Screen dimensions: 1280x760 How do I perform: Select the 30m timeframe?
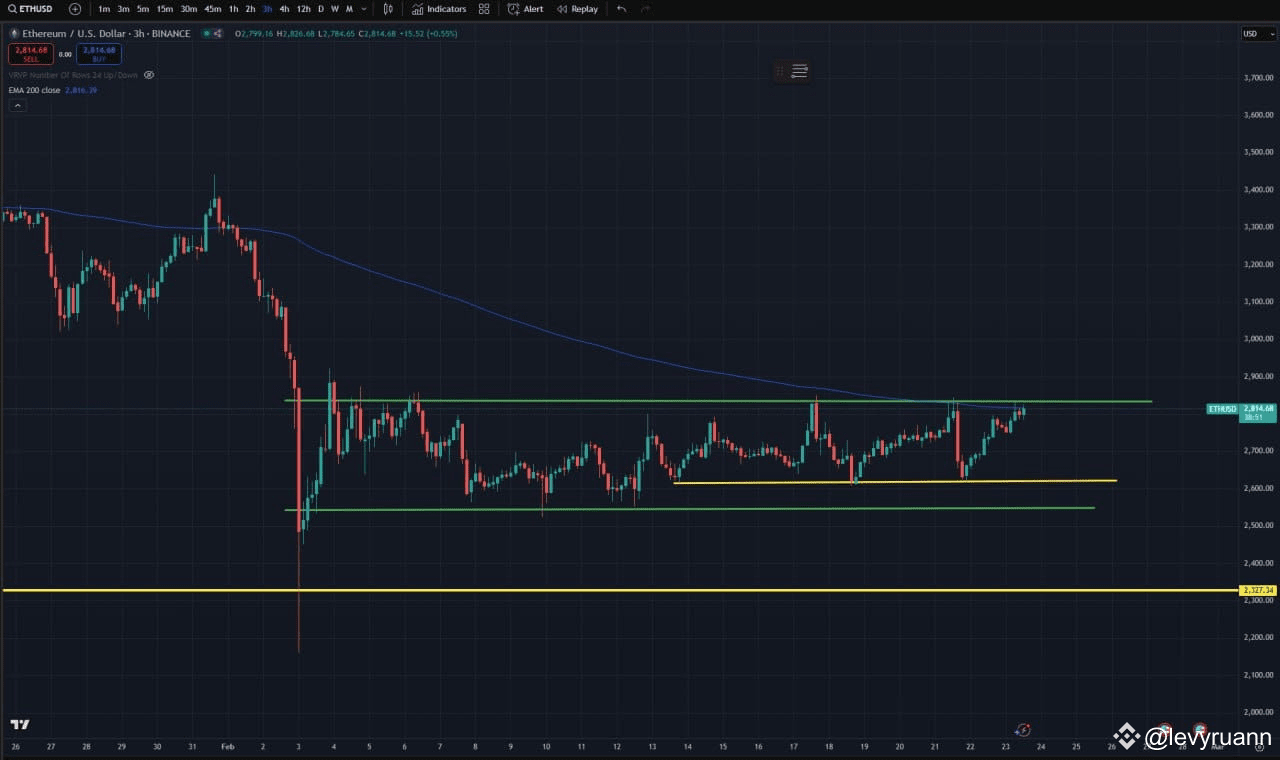click(188, 9)
